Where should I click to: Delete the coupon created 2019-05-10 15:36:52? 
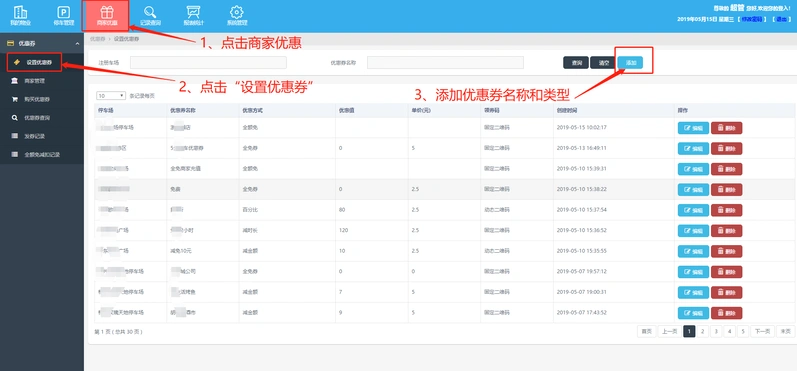[726, 231]
